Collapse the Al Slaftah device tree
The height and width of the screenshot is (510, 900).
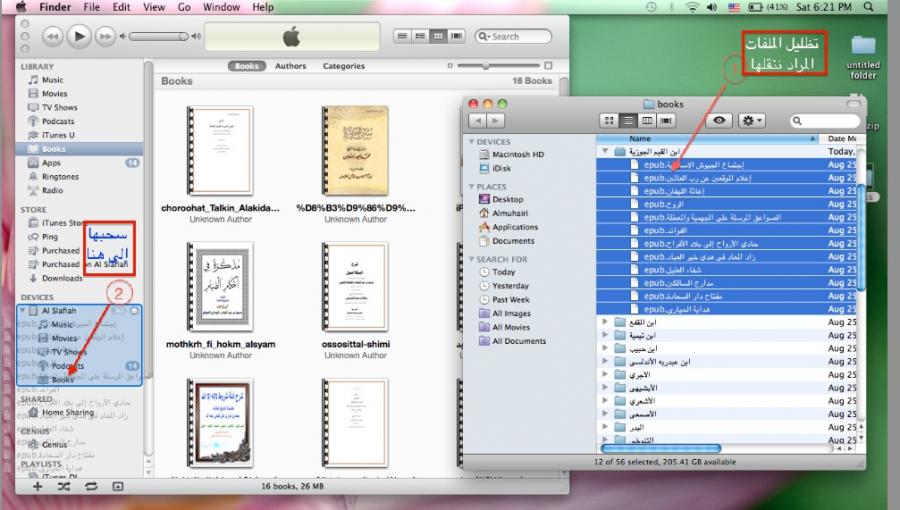click(23, 310)
